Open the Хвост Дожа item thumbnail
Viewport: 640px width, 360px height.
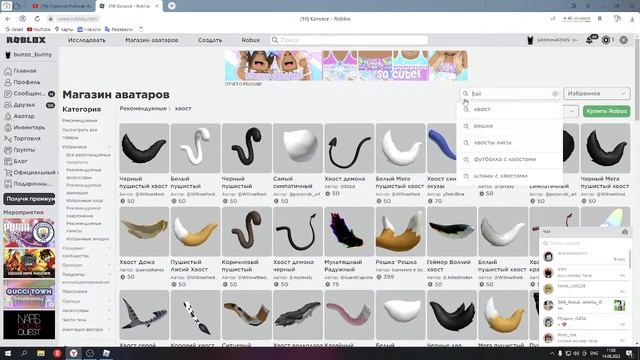[144, 231]
